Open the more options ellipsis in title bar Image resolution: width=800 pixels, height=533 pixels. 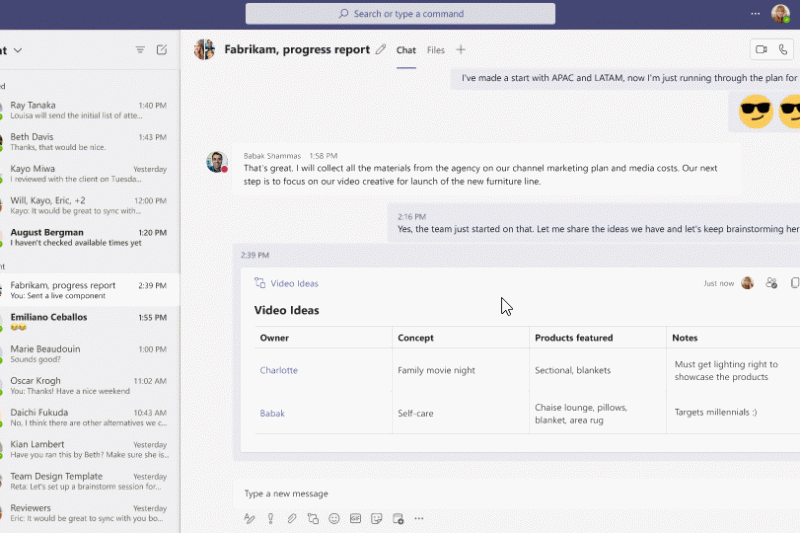[x=755, y=14]
